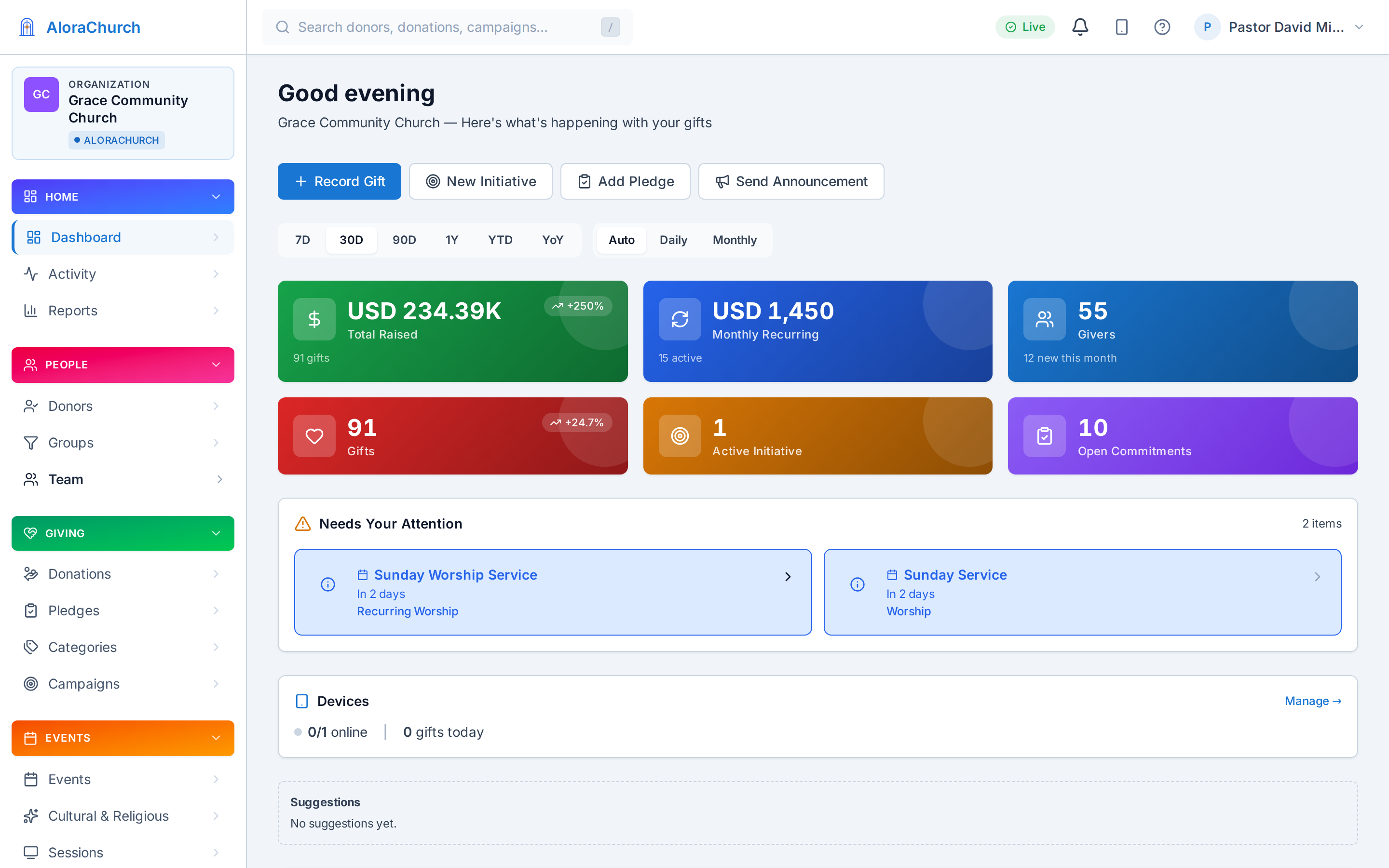The image size is (1389, 868).
Task: Open Sunday Service alert via its chevron
Action: (x=1317, y=576)
